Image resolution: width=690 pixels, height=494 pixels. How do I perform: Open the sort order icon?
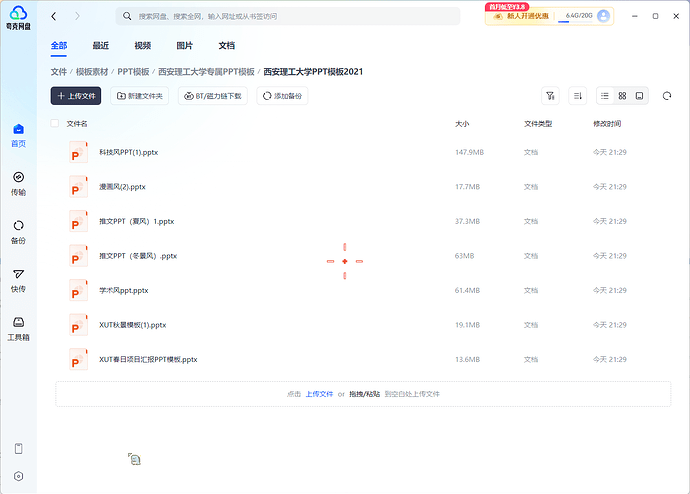[578, 96]
